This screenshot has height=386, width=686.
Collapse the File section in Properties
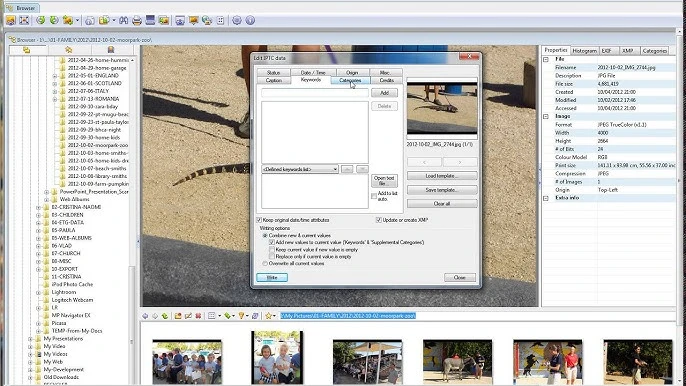[546, 59]
